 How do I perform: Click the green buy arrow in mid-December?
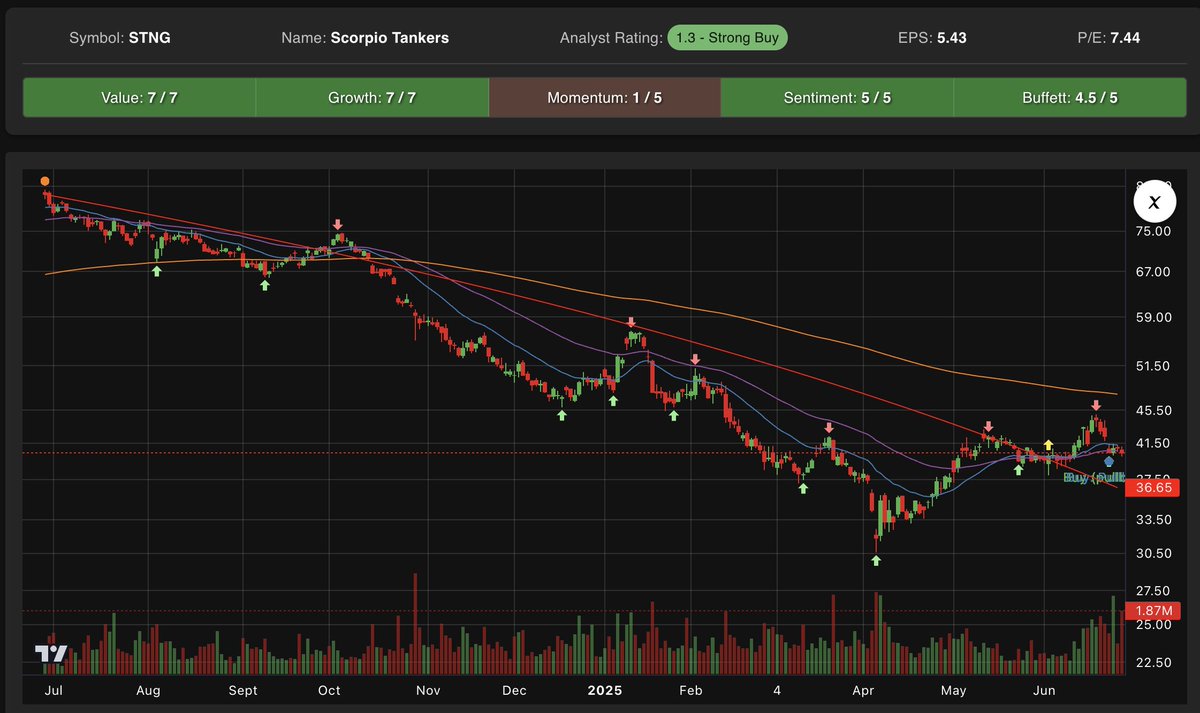coord(562,414)
